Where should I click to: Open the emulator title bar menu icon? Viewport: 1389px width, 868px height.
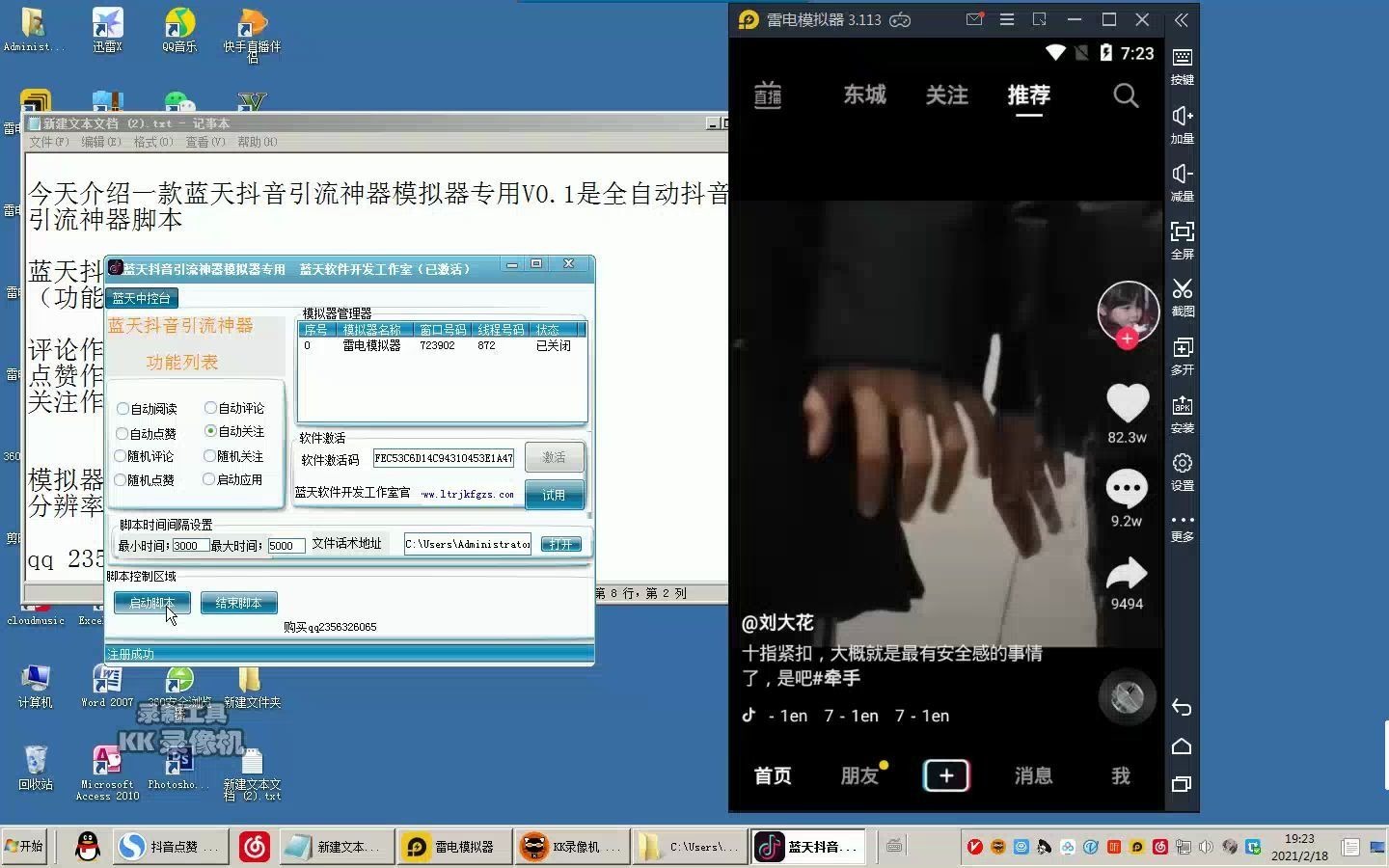point(1007,19)
